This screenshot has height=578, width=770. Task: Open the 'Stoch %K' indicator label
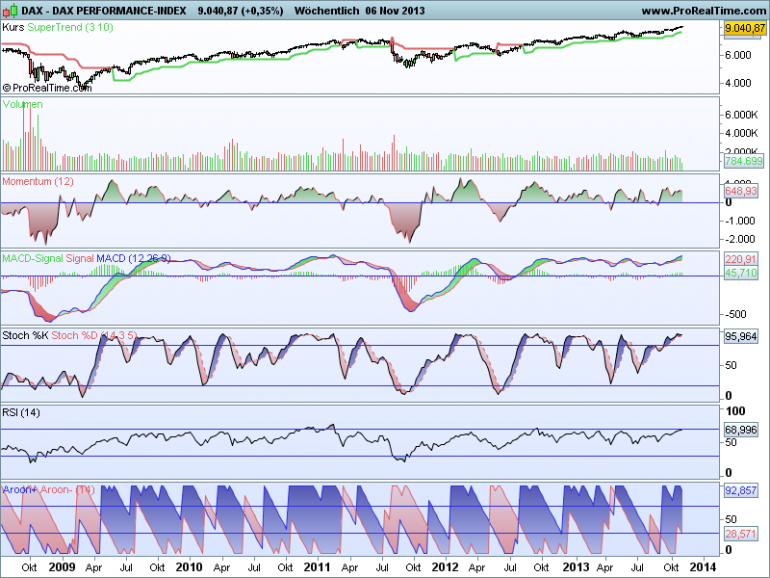(26, 335)
